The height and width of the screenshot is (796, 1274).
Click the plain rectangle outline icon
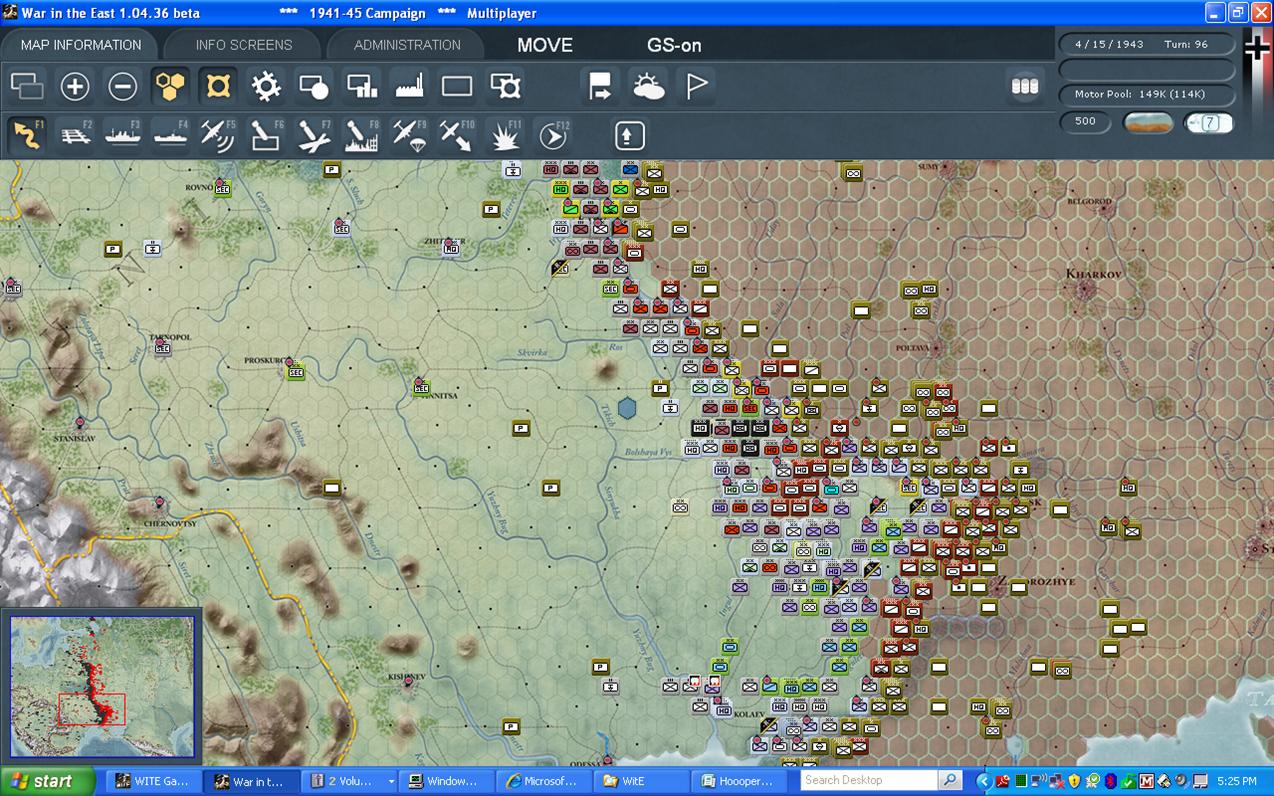tap(457, 87)
